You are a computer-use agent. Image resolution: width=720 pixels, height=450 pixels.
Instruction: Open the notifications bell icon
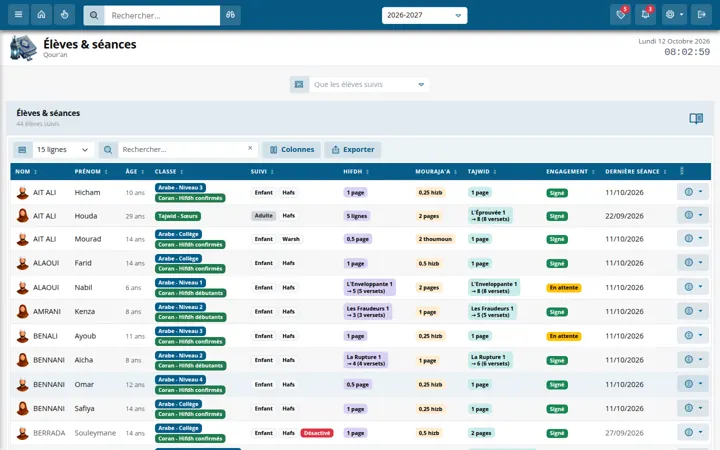pyautogui.click(x=645, y=15)
